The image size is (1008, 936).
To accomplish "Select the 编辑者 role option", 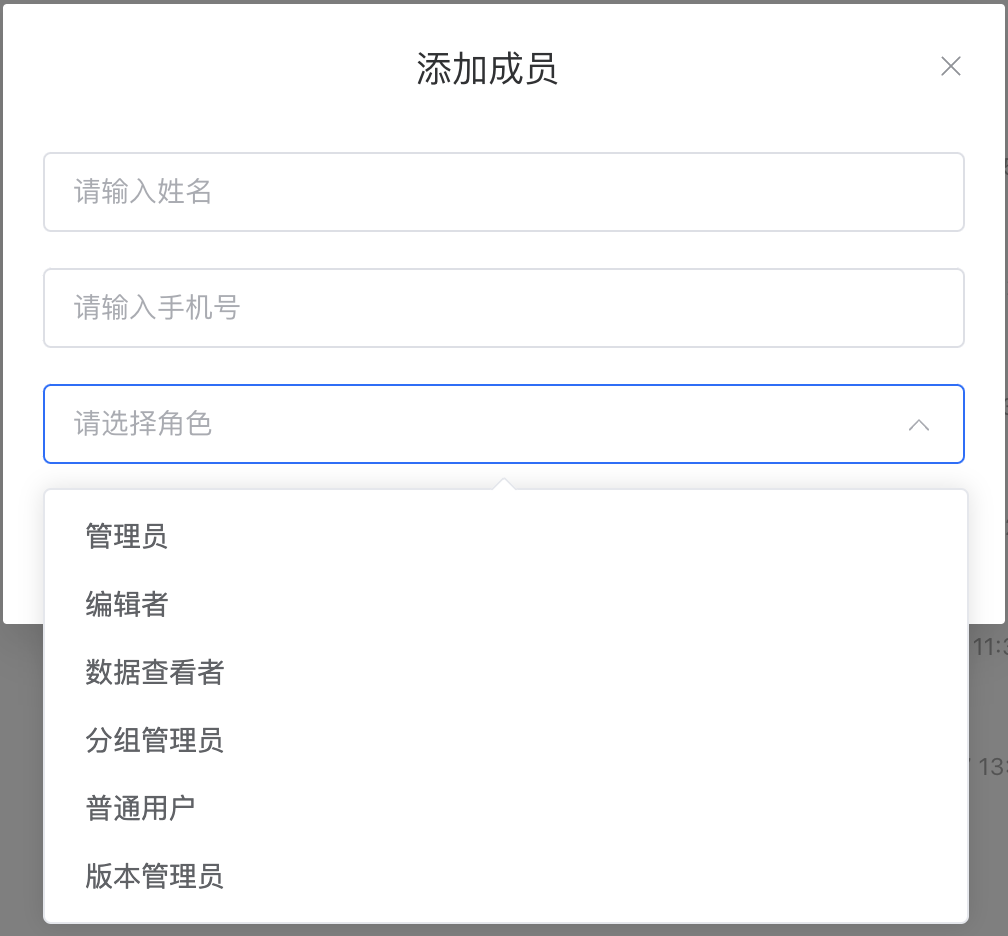I will 505,604.
